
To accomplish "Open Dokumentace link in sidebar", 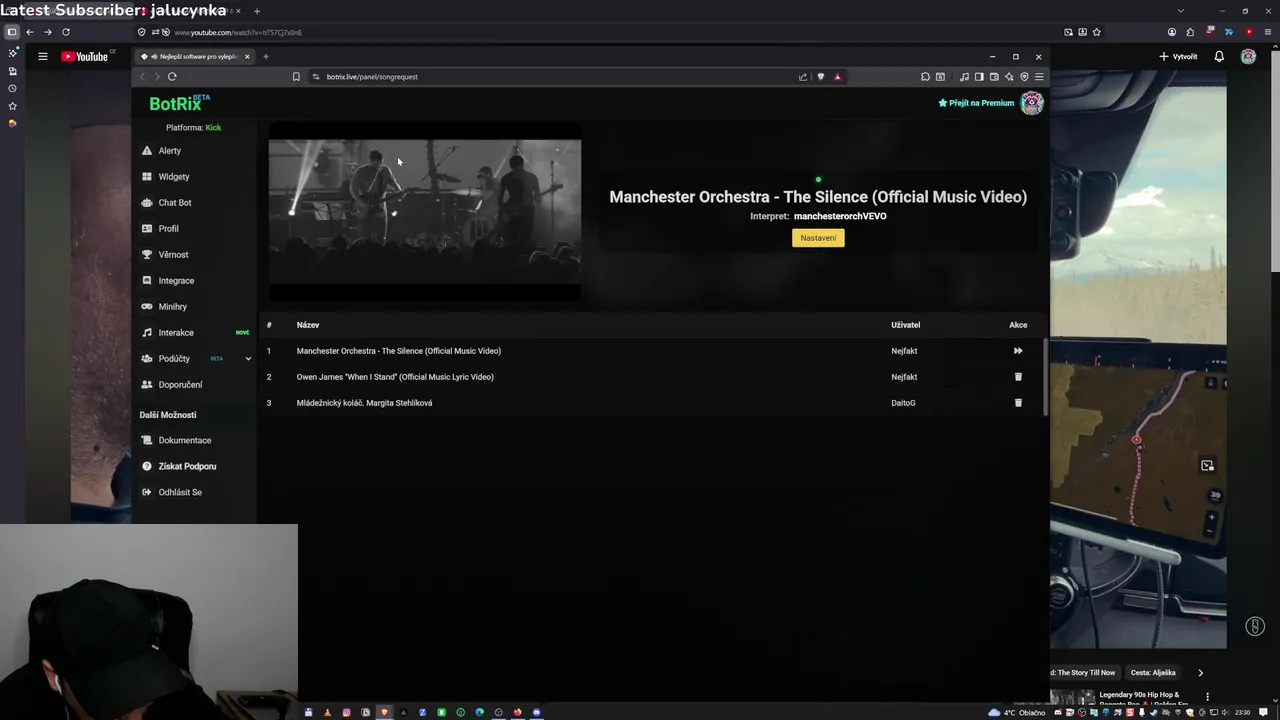I will pyautogui.click(x=184, y=440).
